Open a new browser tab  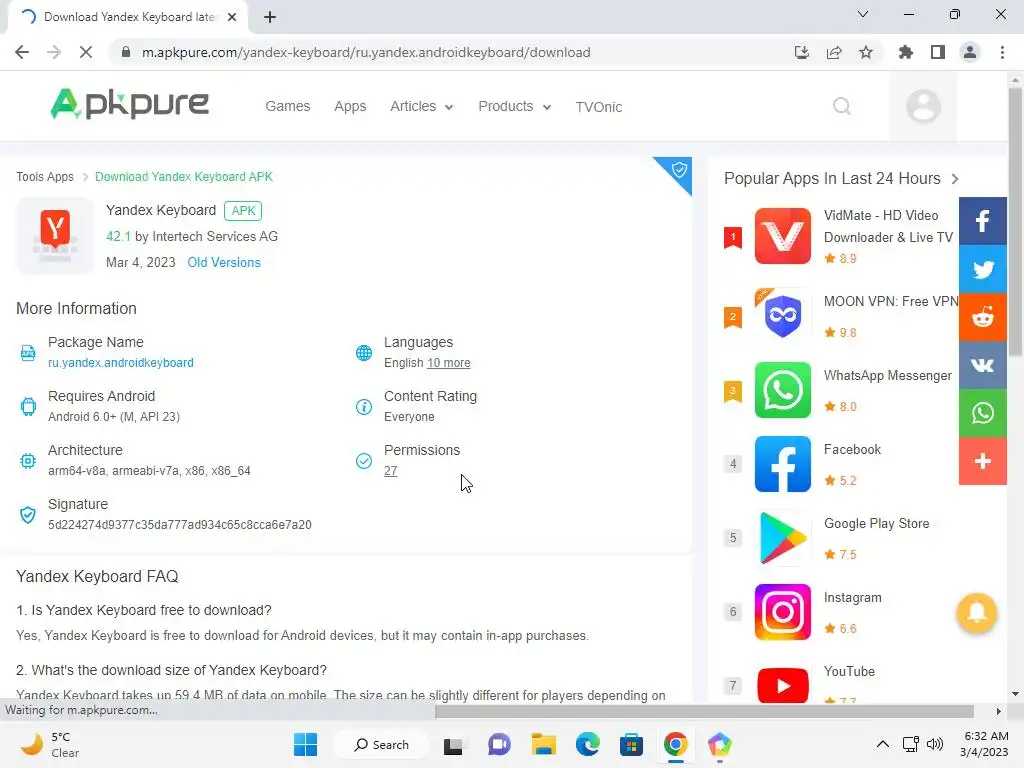[x=270, y=17]
